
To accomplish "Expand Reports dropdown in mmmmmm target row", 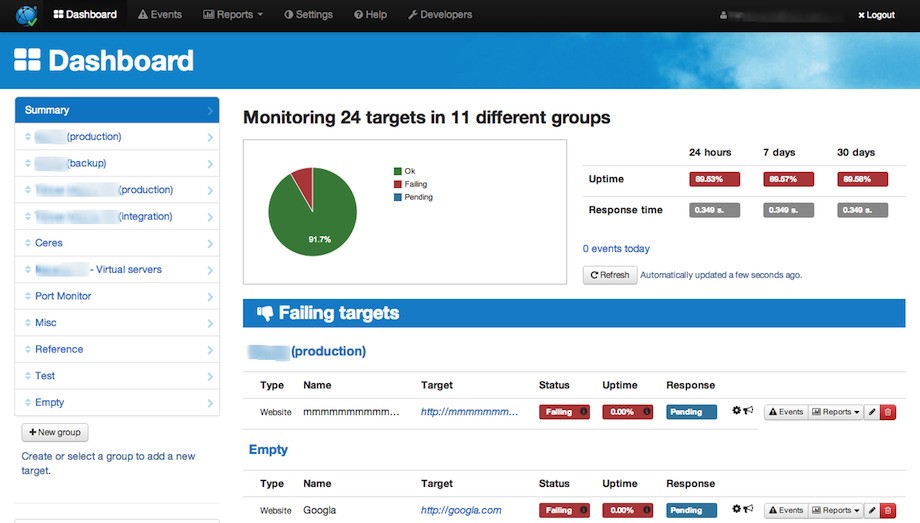I will point(835,412).
